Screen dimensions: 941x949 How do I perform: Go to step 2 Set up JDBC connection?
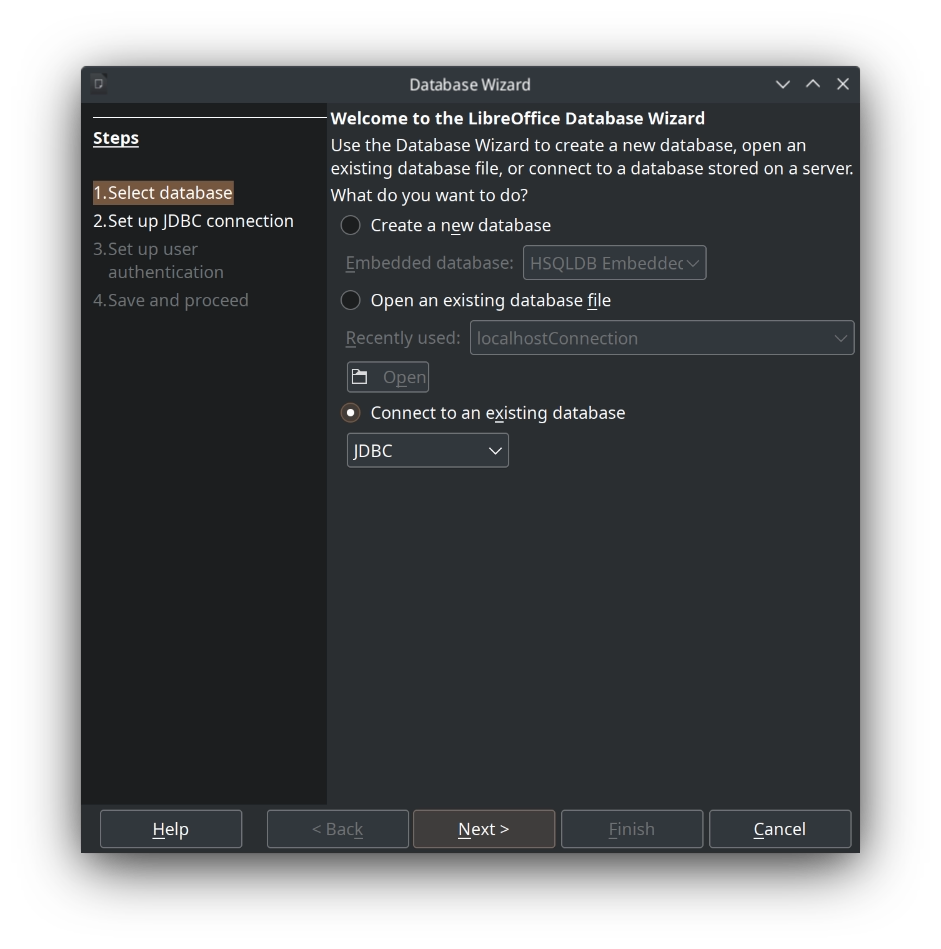click(193, 221)
